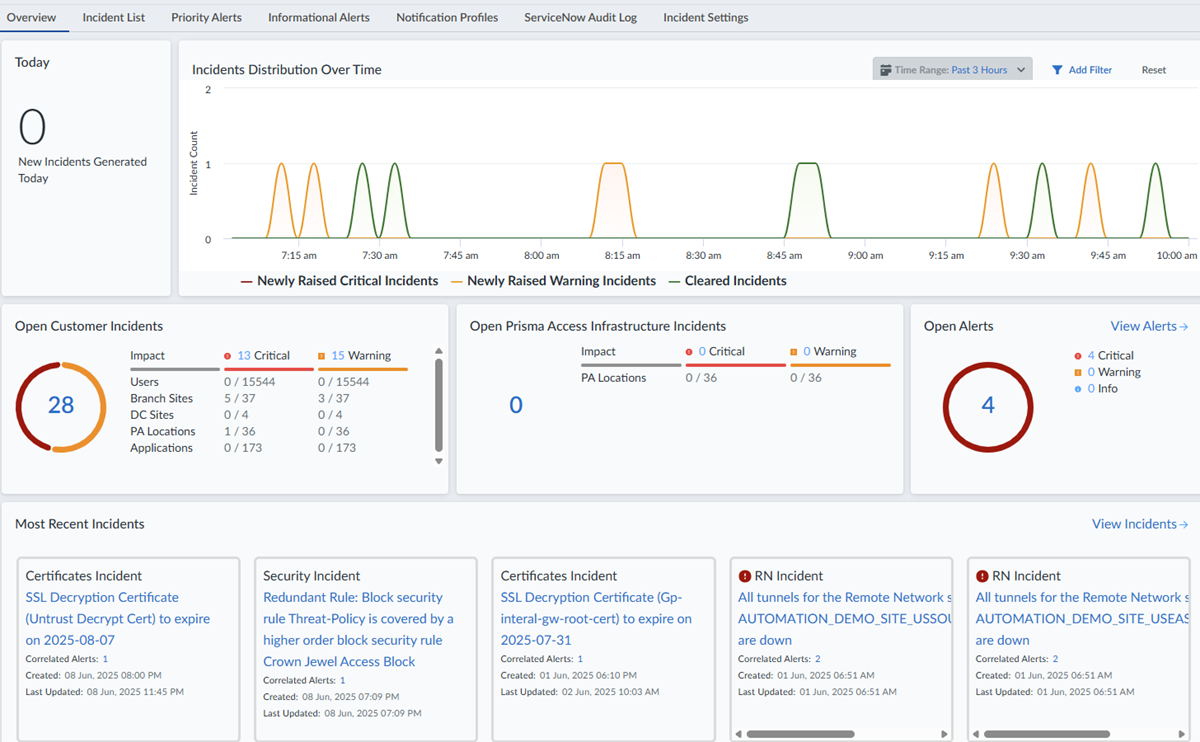Click red alert icon on USEAS RN Incident card
Screen dimensions: 1200x742
982,576
